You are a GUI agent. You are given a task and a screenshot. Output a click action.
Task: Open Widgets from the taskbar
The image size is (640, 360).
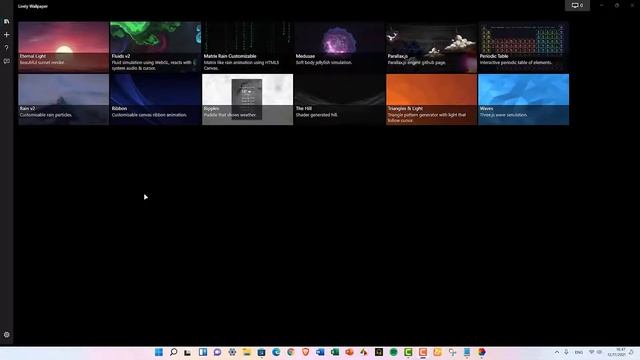point(202,352)
